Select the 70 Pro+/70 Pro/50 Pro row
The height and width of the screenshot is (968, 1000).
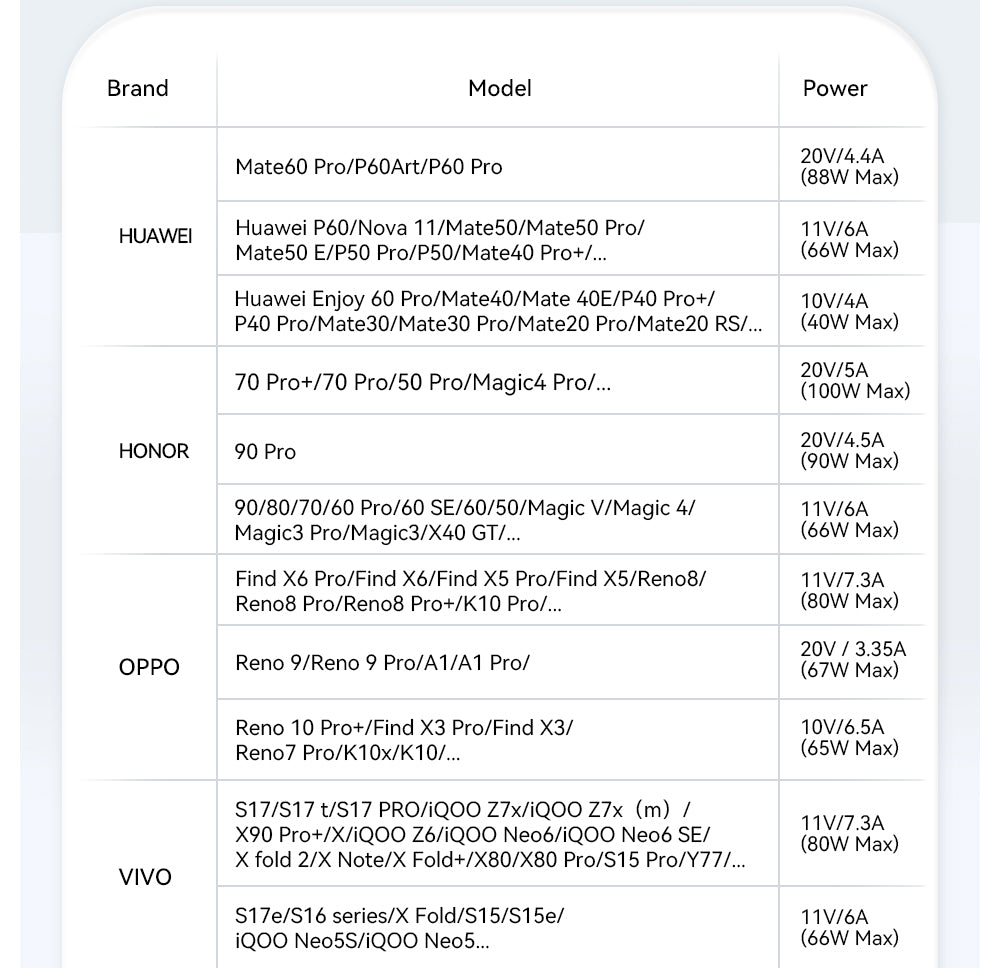(422, 382)
